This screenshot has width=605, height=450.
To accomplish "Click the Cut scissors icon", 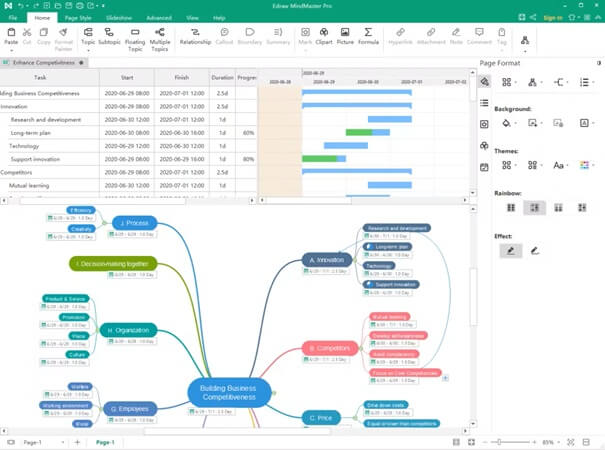I will click(x=27, y=32).
